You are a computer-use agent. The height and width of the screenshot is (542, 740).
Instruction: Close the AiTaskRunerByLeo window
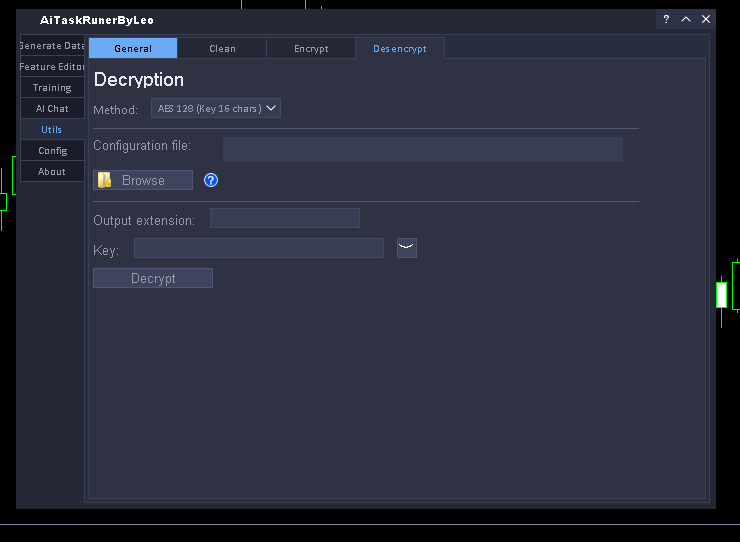click(x=706, y=19)
